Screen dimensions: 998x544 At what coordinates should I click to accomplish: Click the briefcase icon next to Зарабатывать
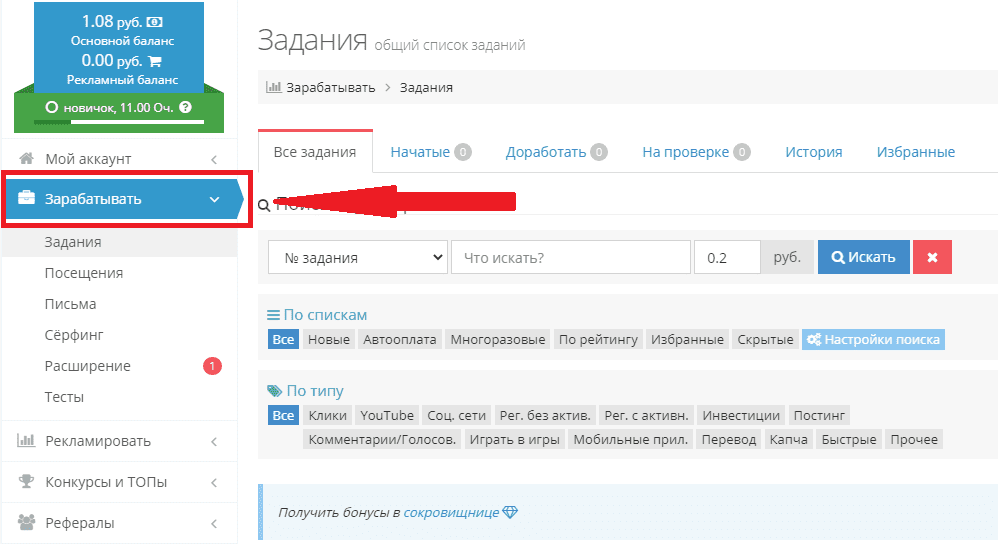tap(27, 199)
